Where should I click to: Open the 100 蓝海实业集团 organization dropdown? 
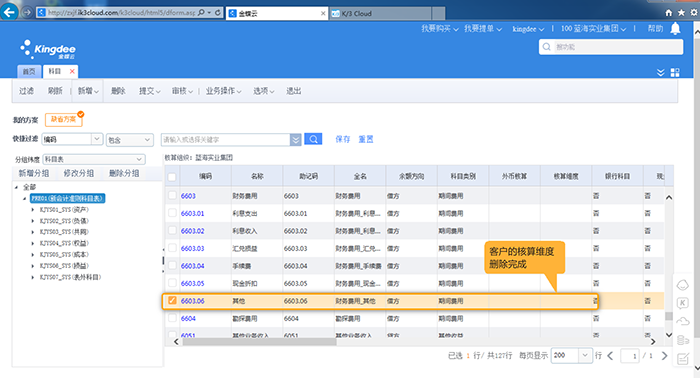(x=593, y=29)
